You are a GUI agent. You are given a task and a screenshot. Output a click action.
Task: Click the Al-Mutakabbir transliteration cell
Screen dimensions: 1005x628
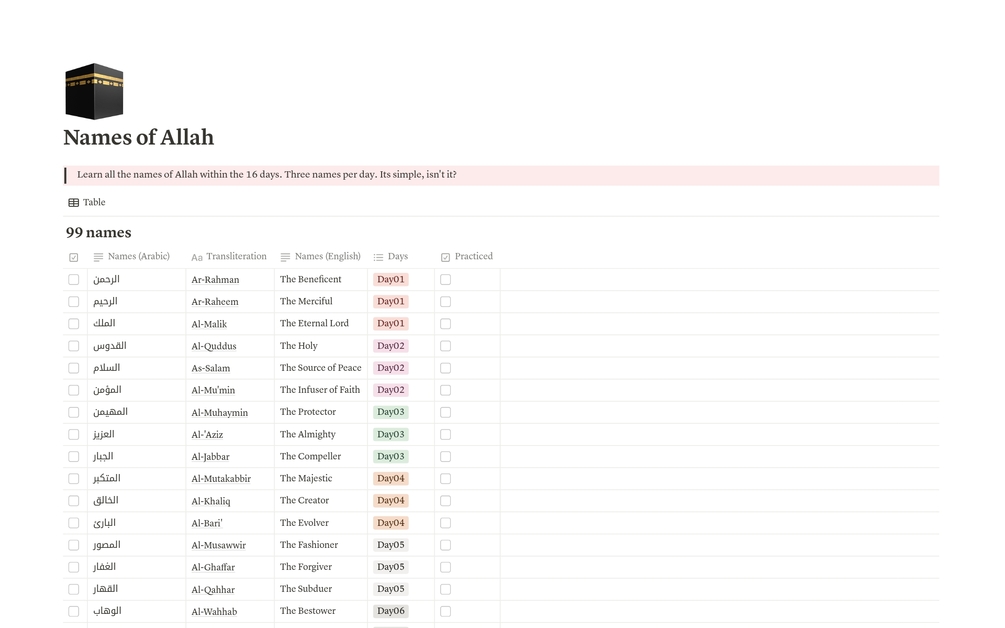(x=230, y=479)
